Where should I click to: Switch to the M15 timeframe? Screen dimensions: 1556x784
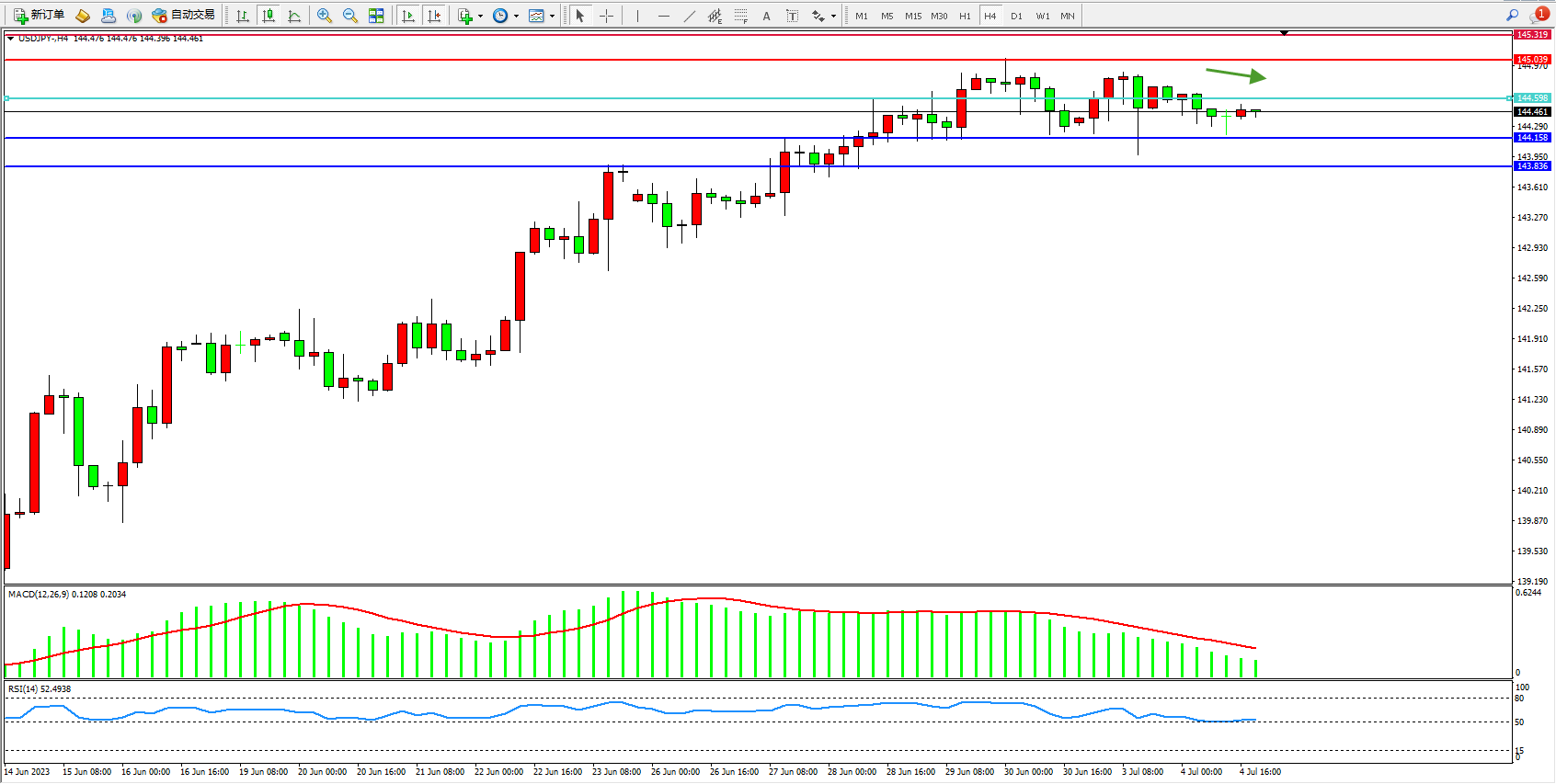tap(912, 16)
